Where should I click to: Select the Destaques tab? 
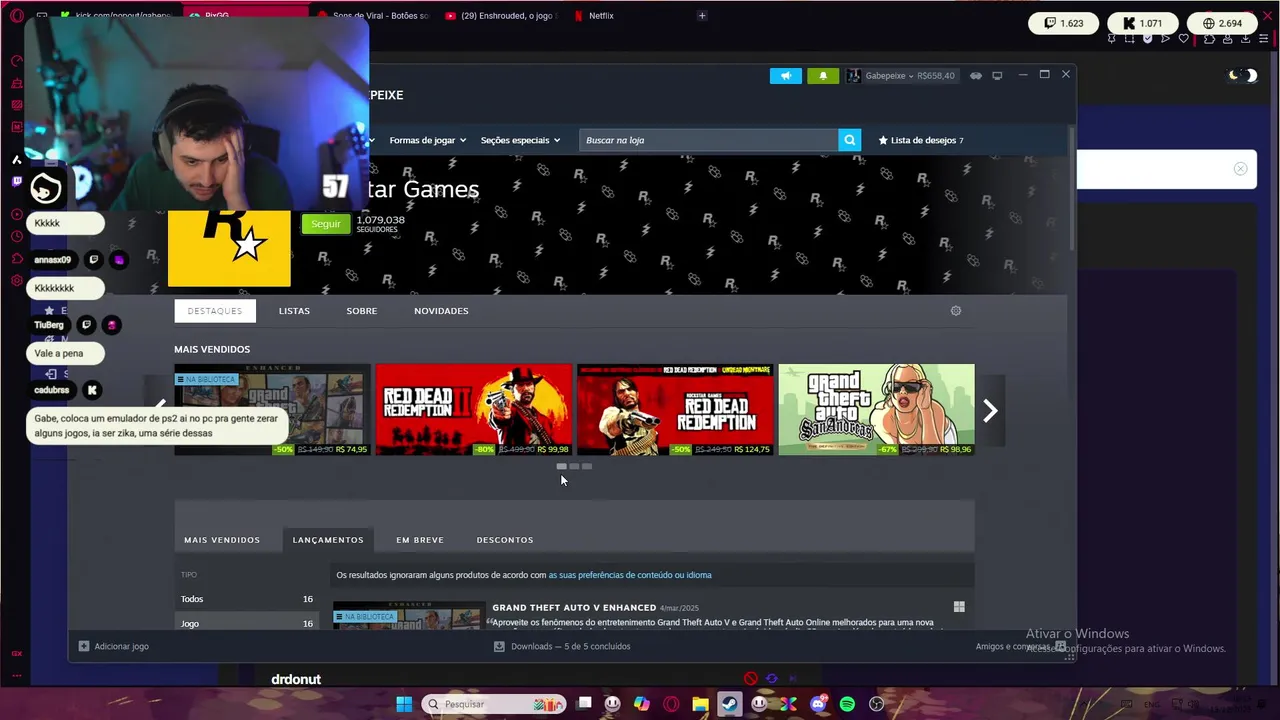tap(215, 311)
